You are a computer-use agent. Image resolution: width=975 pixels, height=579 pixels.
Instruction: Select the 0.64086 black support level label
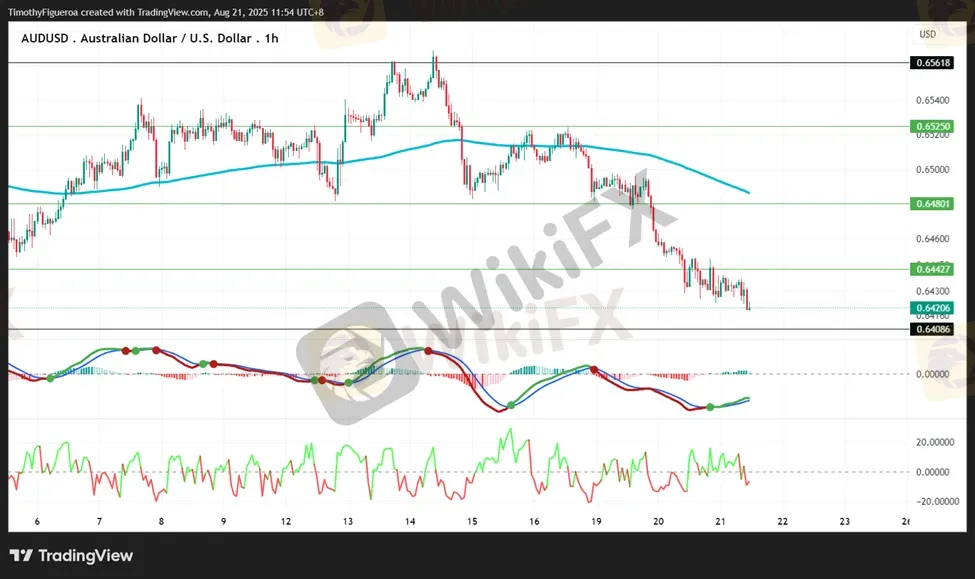[932, 329]
